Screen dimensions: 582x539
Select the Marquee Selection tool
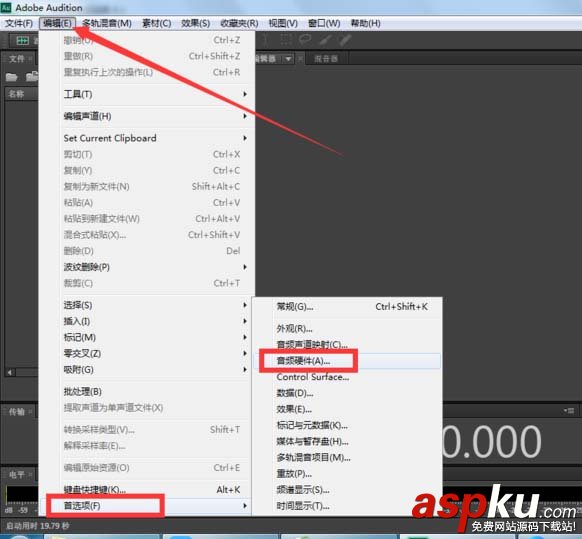pyautogui.click(x=285, y=39)
